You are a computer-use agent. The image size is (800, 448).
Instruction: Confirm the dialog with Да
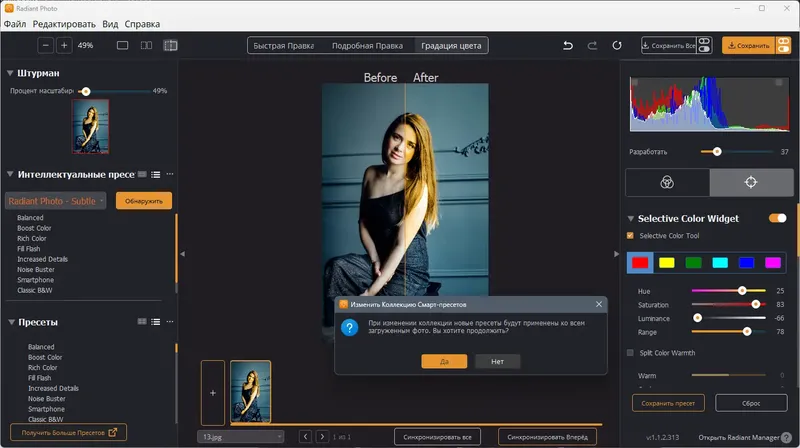click(444, 361)
